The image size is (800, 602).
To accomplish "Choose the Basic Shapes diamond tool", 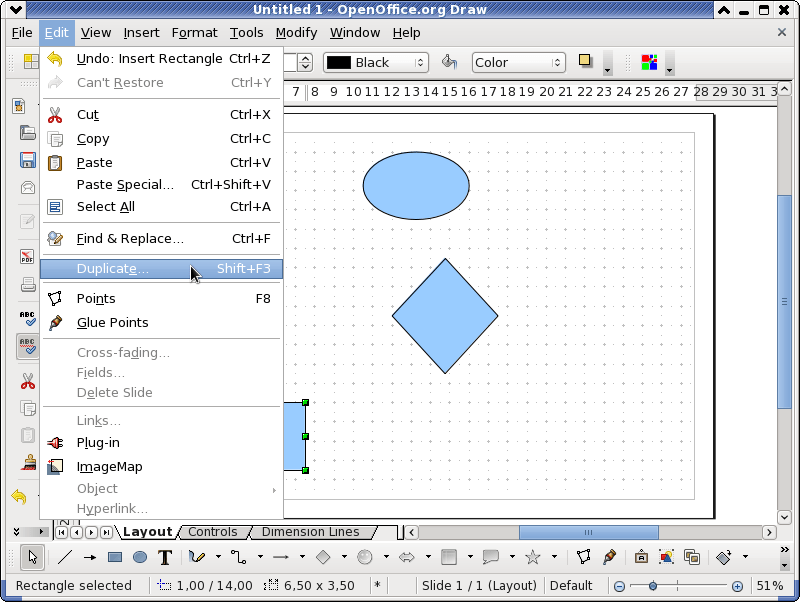I will pyautogui.click(x=323, y=557).
